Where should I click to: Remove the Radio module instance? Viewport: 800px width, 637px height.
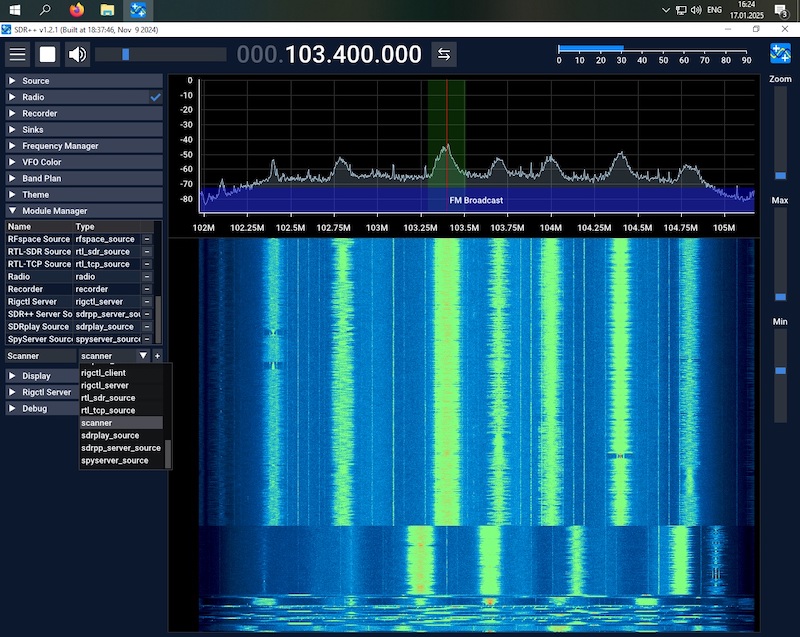[147, 276]
